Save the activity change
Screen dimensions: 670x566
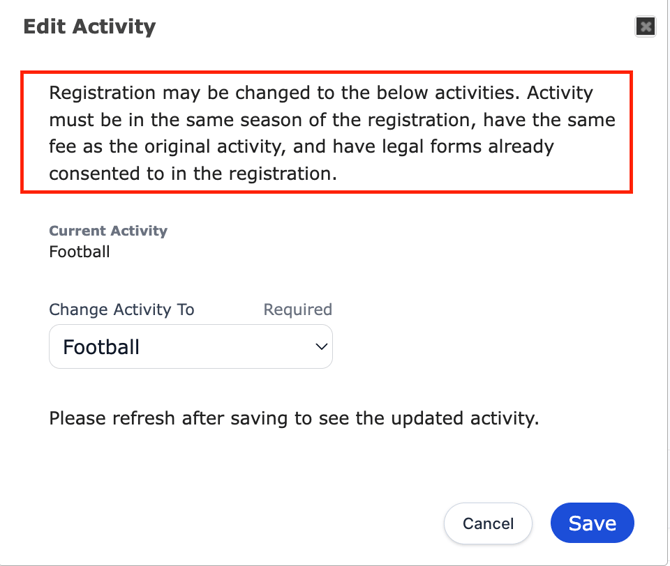592,523
